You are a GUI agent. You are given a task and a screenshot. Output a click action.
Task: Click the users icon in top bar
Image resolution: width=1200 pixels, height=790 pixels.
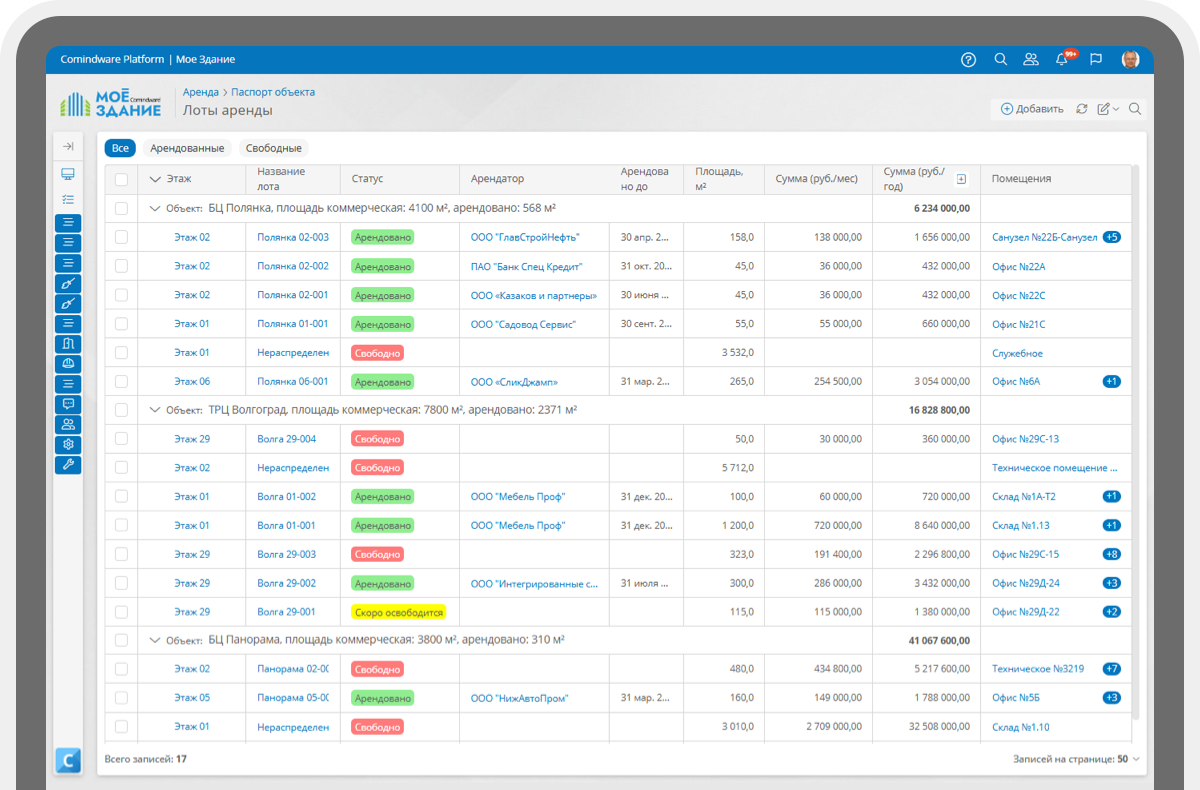tap(1031, 59)
